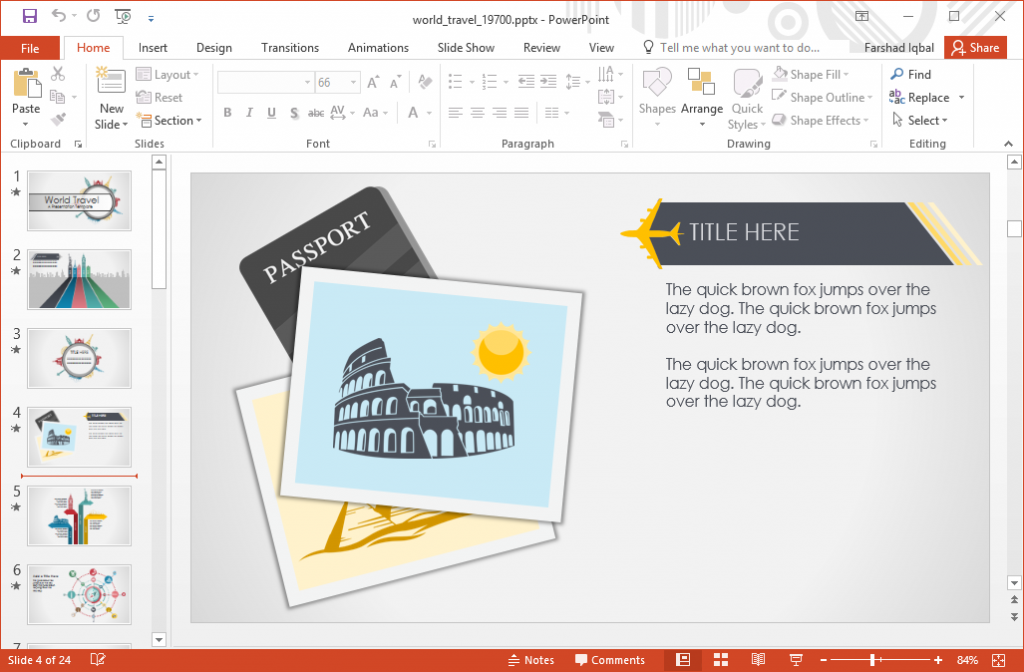Click the Shape Fill icon
Screen dimensions: 1024x672
(782, 73)
